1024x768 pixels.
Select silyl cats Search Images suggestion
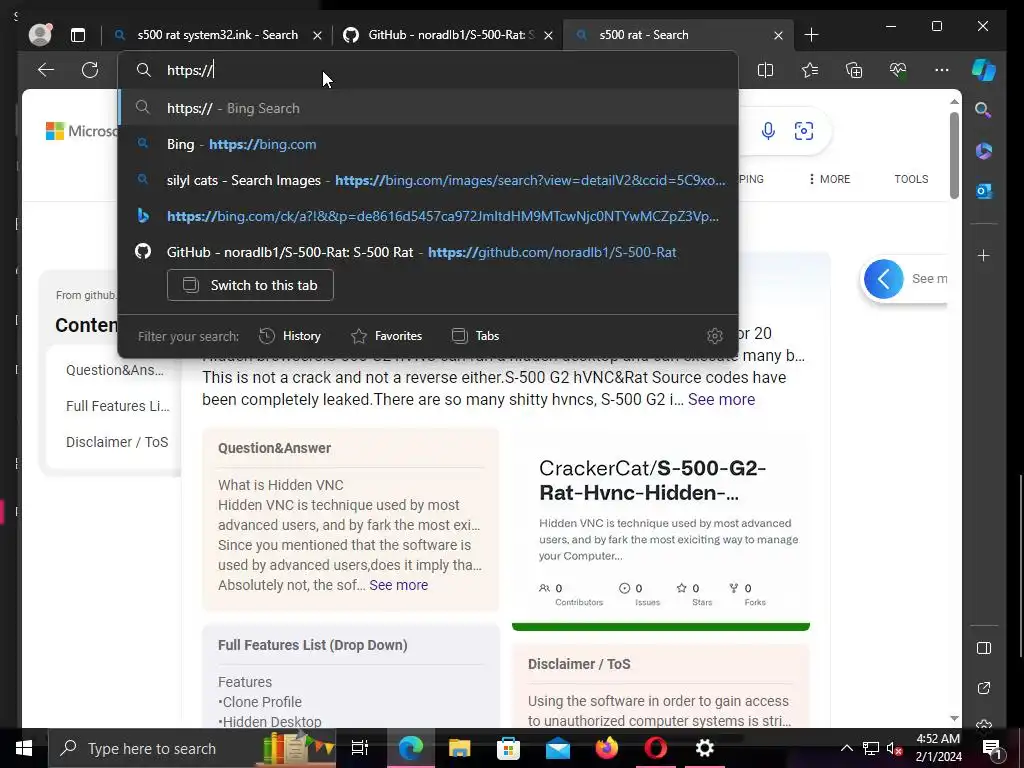point(428,180)
